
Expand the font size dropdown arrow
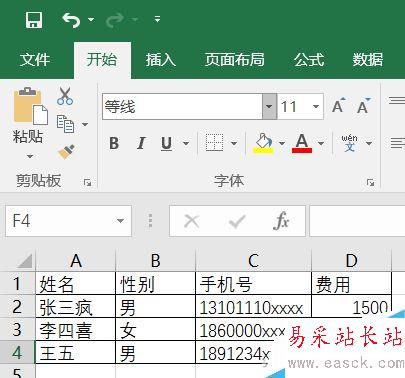click(x=316, y=107)
